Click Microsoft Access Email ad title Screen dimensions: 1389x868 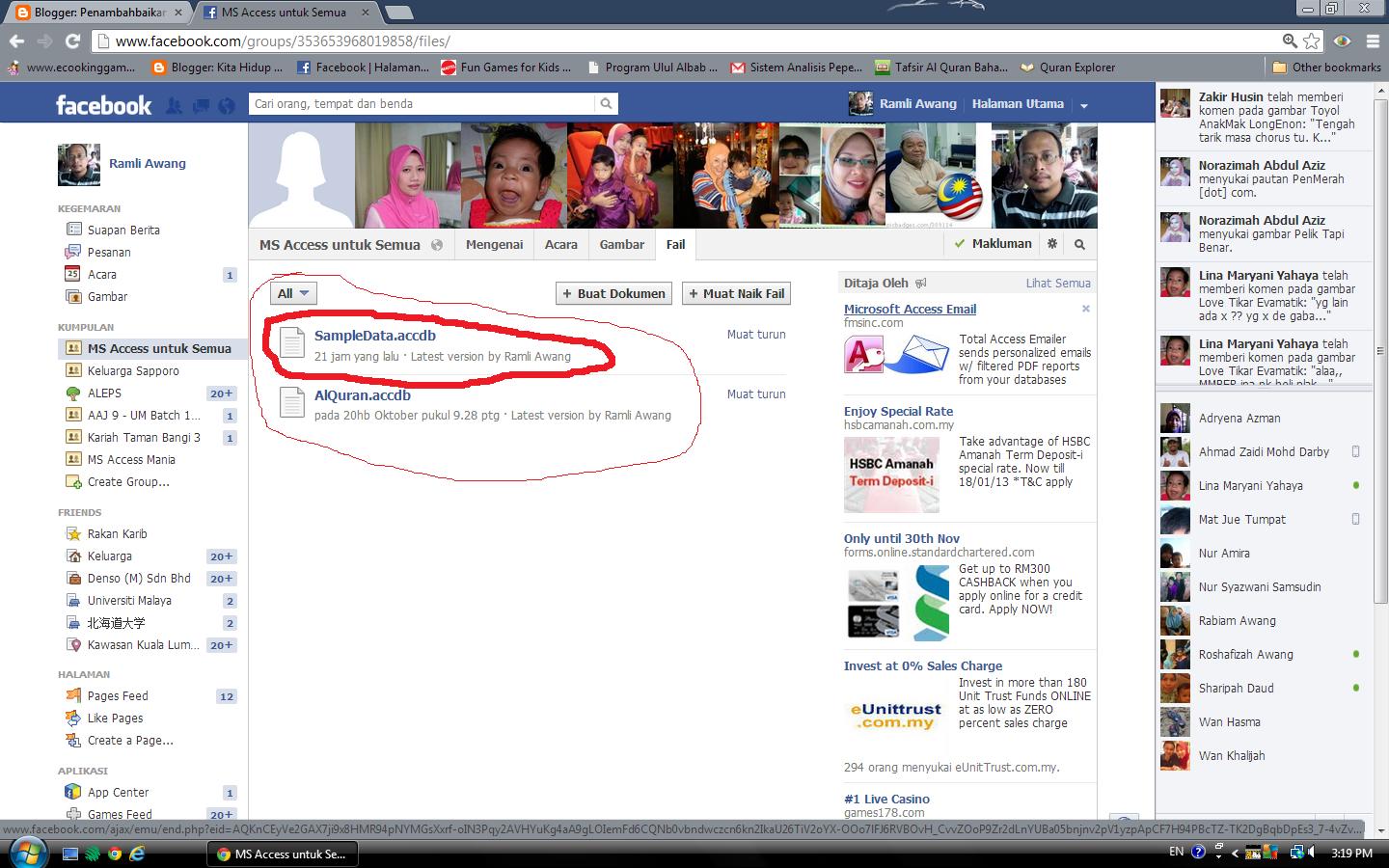[x=910, y=310]
